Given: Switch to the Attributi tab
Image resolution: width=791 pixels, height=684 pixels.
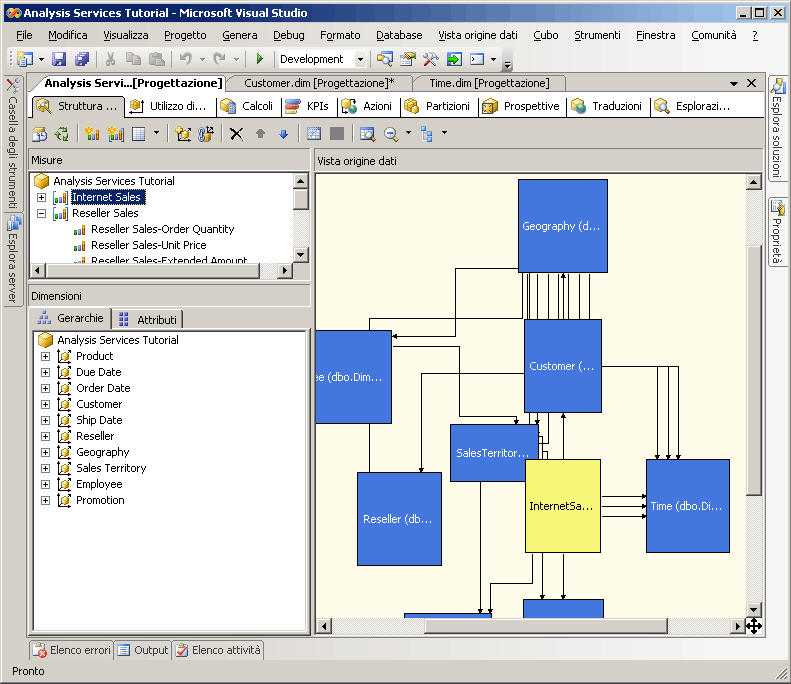Looking at the screenshot, I should pos(148,320).
